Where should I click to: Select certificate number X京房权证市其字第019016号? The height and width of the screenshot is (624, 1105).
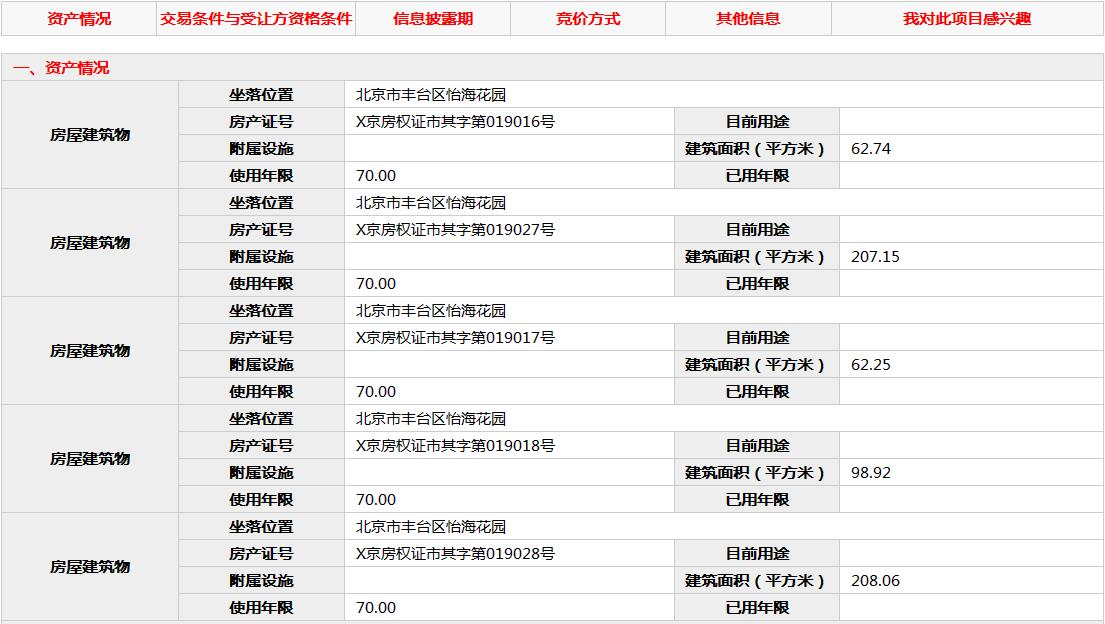point(455,122)
